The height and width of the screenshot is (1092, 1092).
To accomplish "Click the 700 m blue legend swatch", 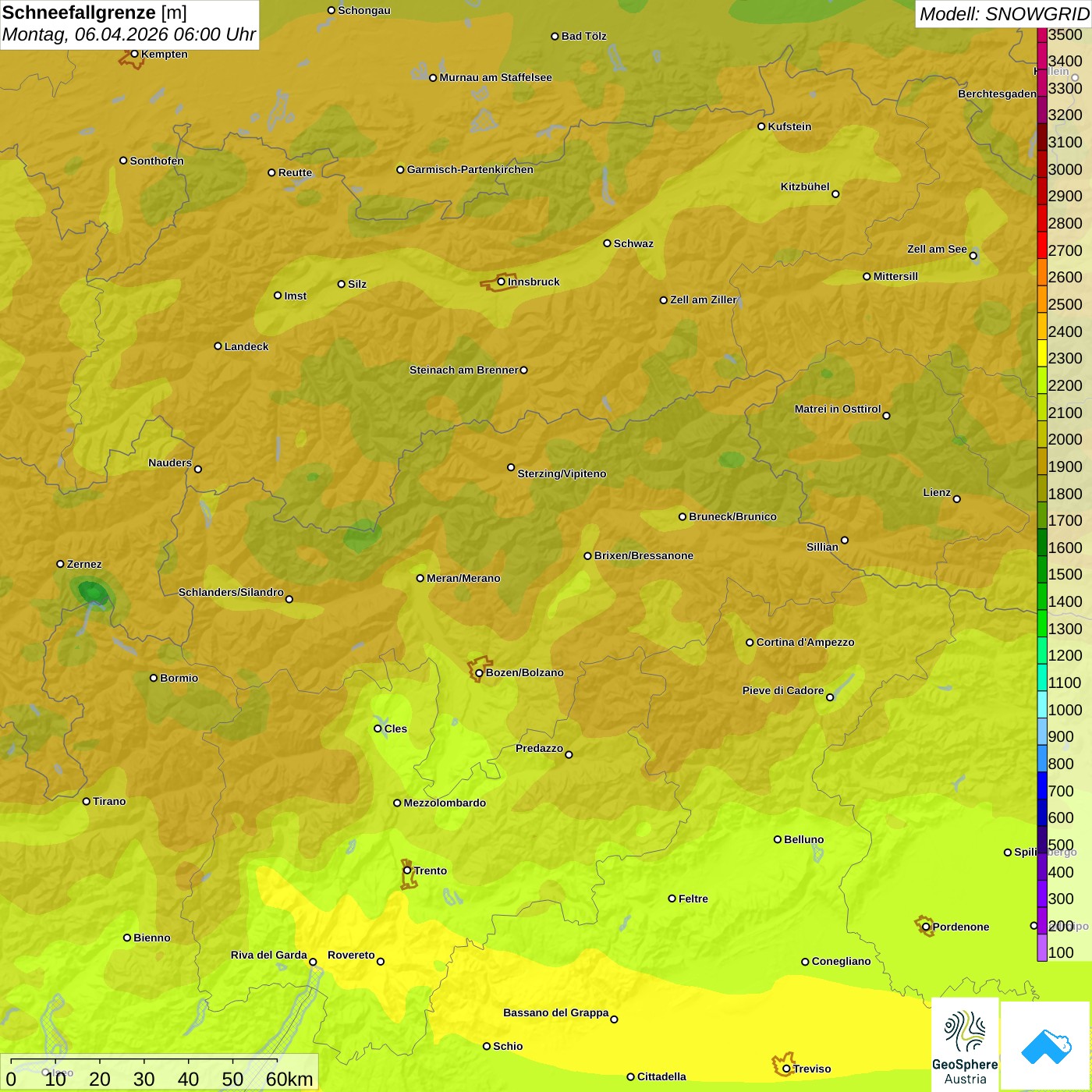I will point(1042,785).
